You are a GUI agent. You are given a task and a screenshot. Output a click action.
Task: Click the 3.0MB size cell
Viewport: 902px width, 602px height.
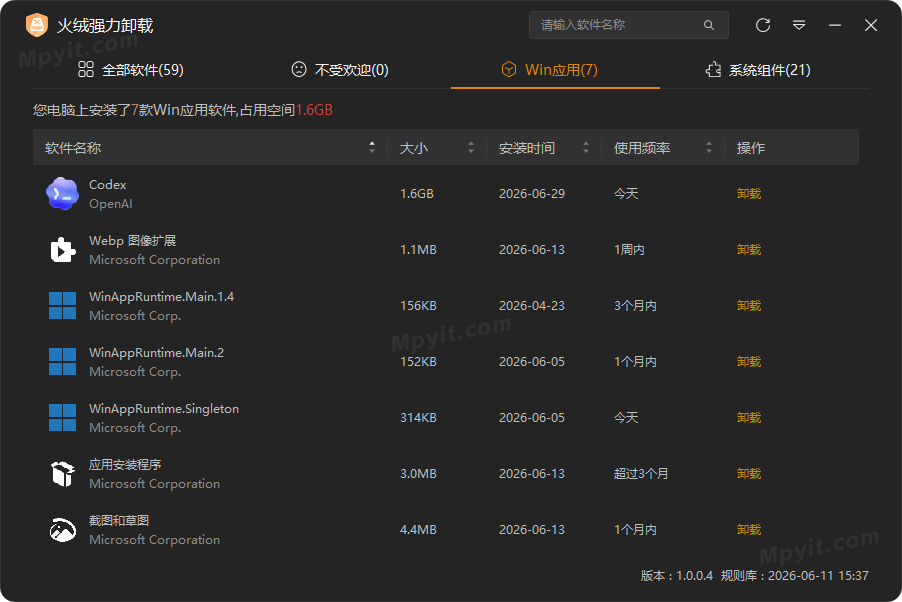(x=418, y=474)
